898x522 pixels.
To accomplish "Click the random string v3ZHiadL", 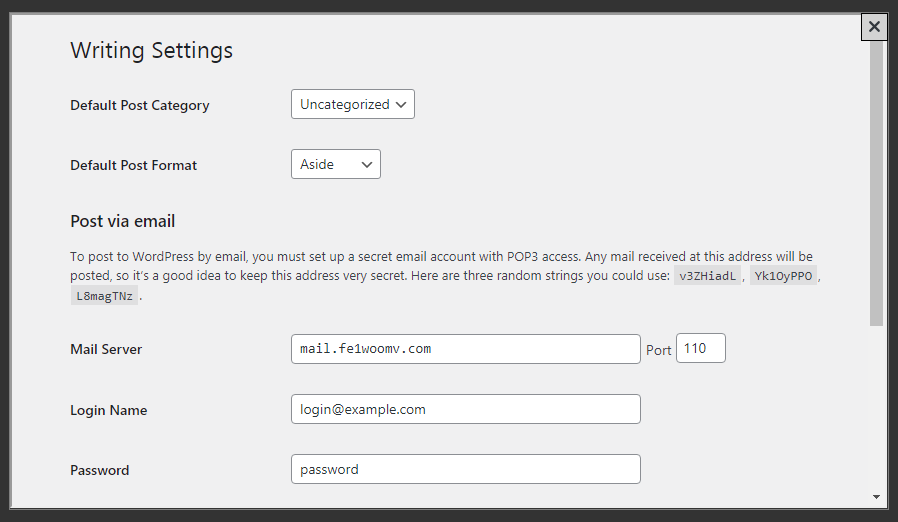I will tap(708, 276).
